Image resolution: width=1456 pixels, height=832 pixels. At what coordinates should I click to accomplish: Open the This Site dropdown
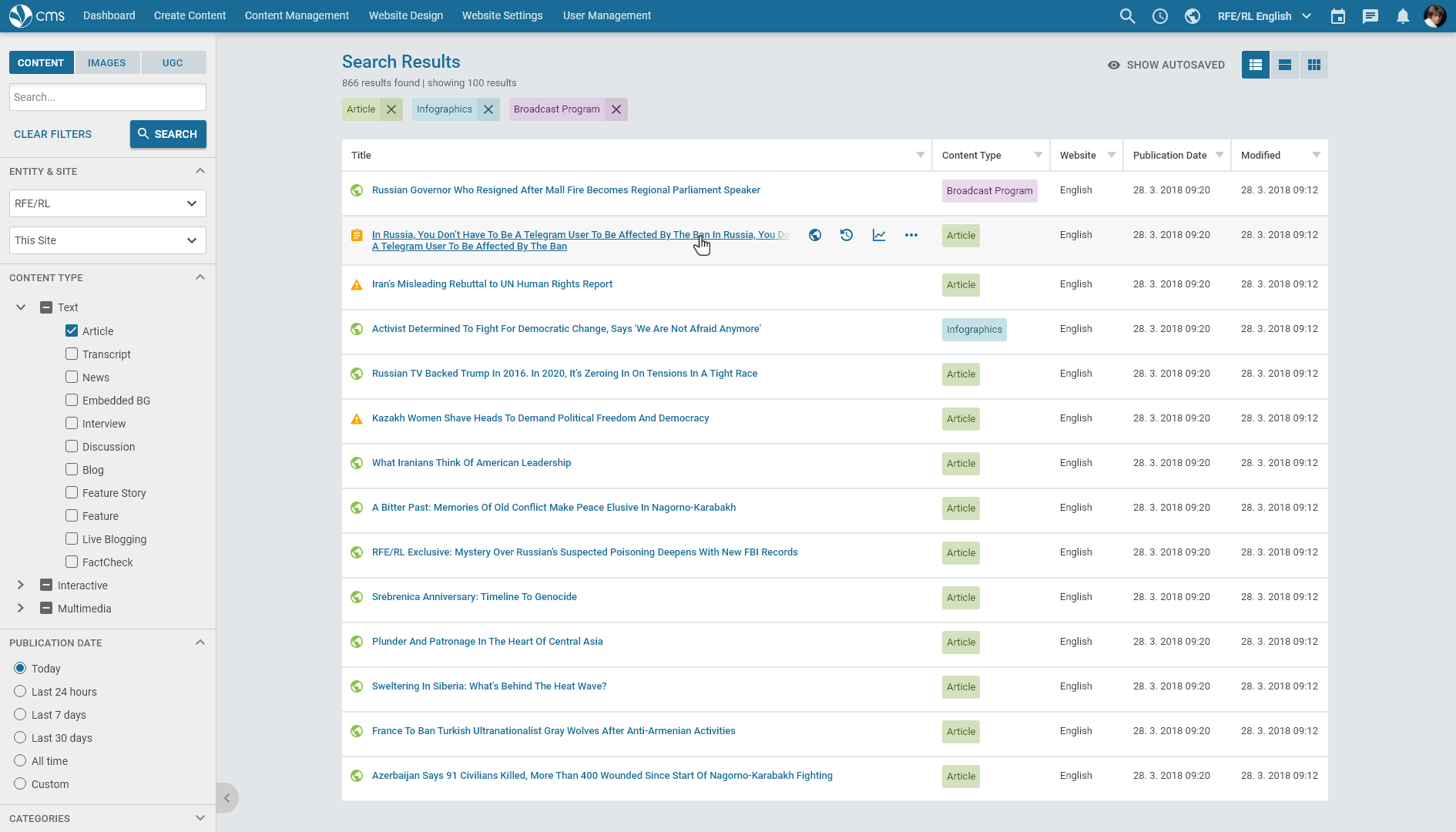108,240
